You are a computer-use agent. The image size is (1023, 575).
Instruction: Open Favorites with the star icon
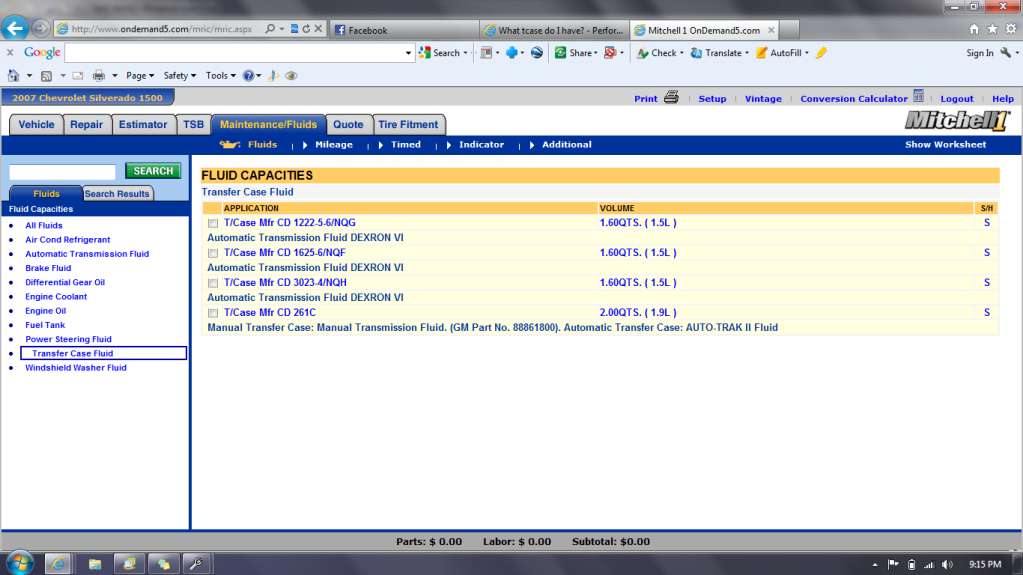[992, 29]
